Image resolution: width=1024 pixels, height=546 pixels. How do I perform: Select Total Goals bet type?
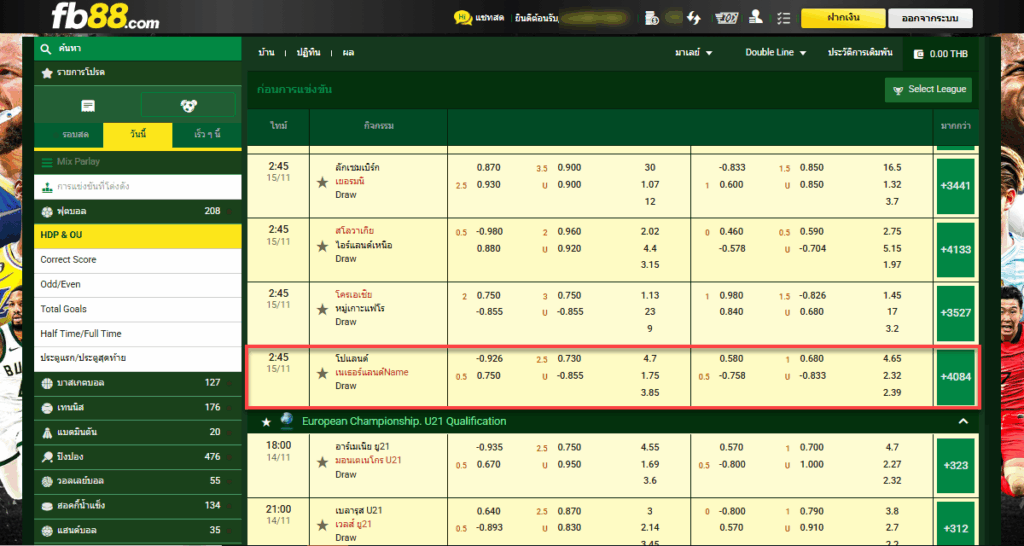(x=138, y=309)
